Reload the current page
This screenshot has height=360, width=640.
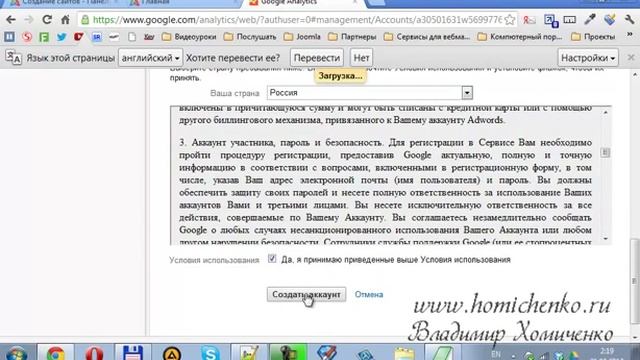click(47, 20)
